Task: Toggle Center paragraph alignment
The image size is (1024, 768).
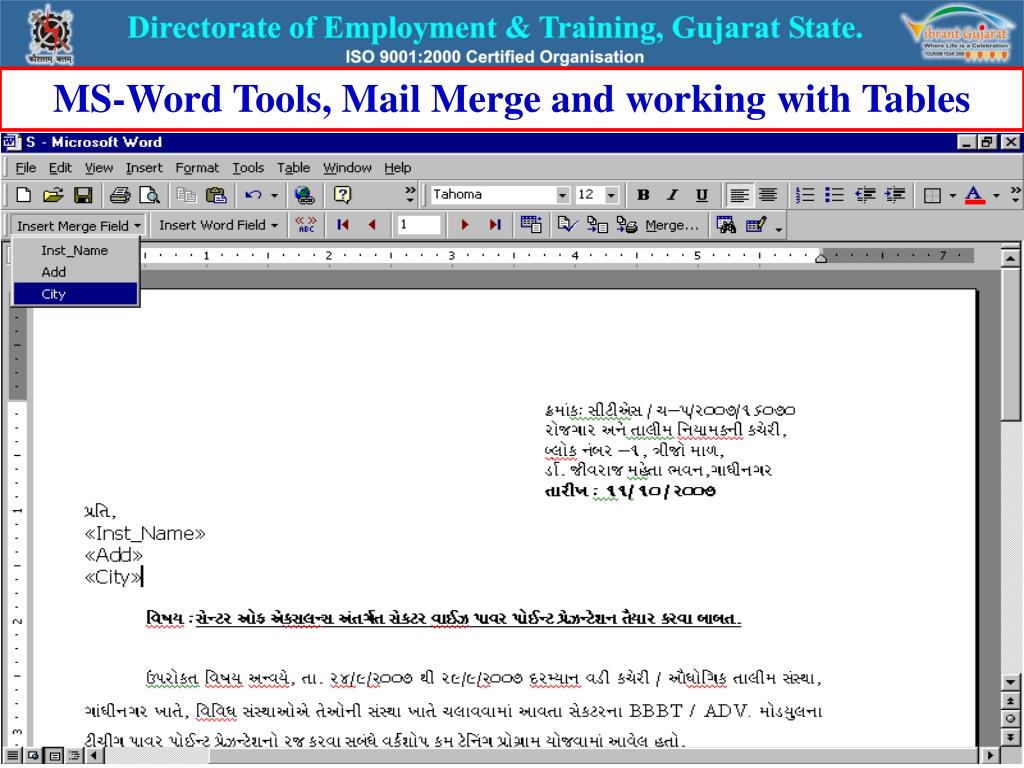Action: [x=768, y=195]
